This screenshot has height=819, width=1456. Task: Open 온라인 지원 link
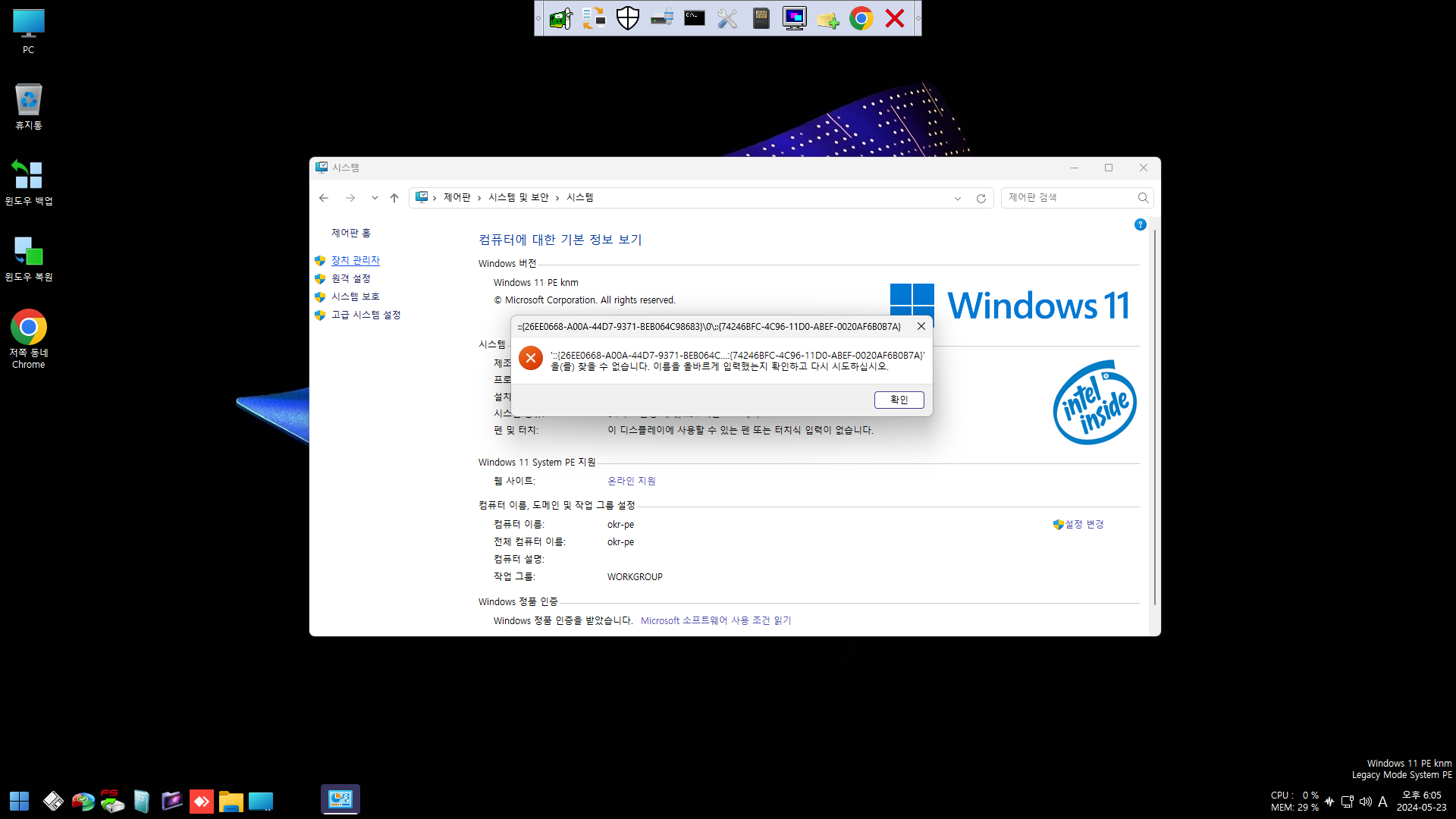(x=630, y=481)
